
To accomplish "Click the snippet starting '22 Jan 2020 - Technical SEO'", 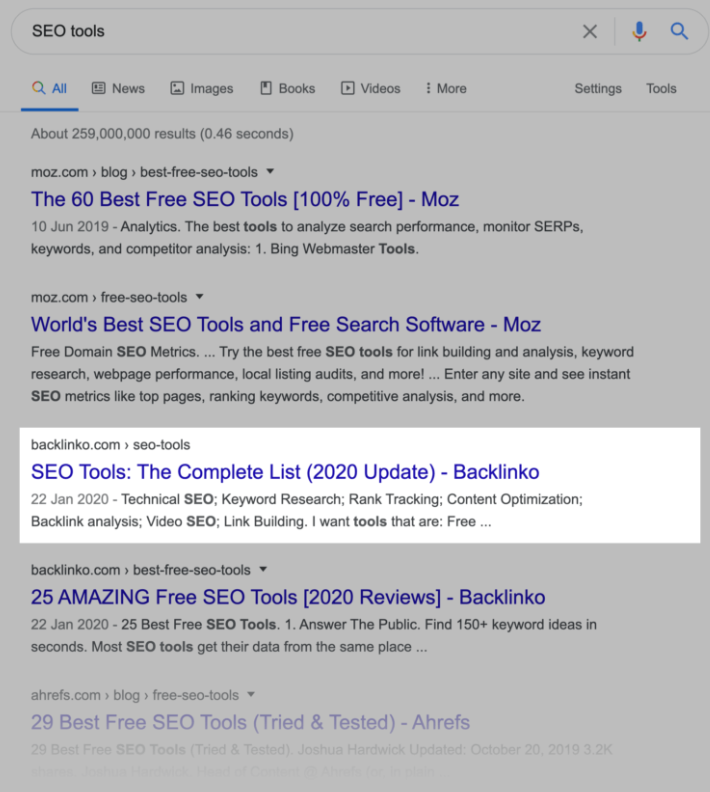I will [307, 510].
